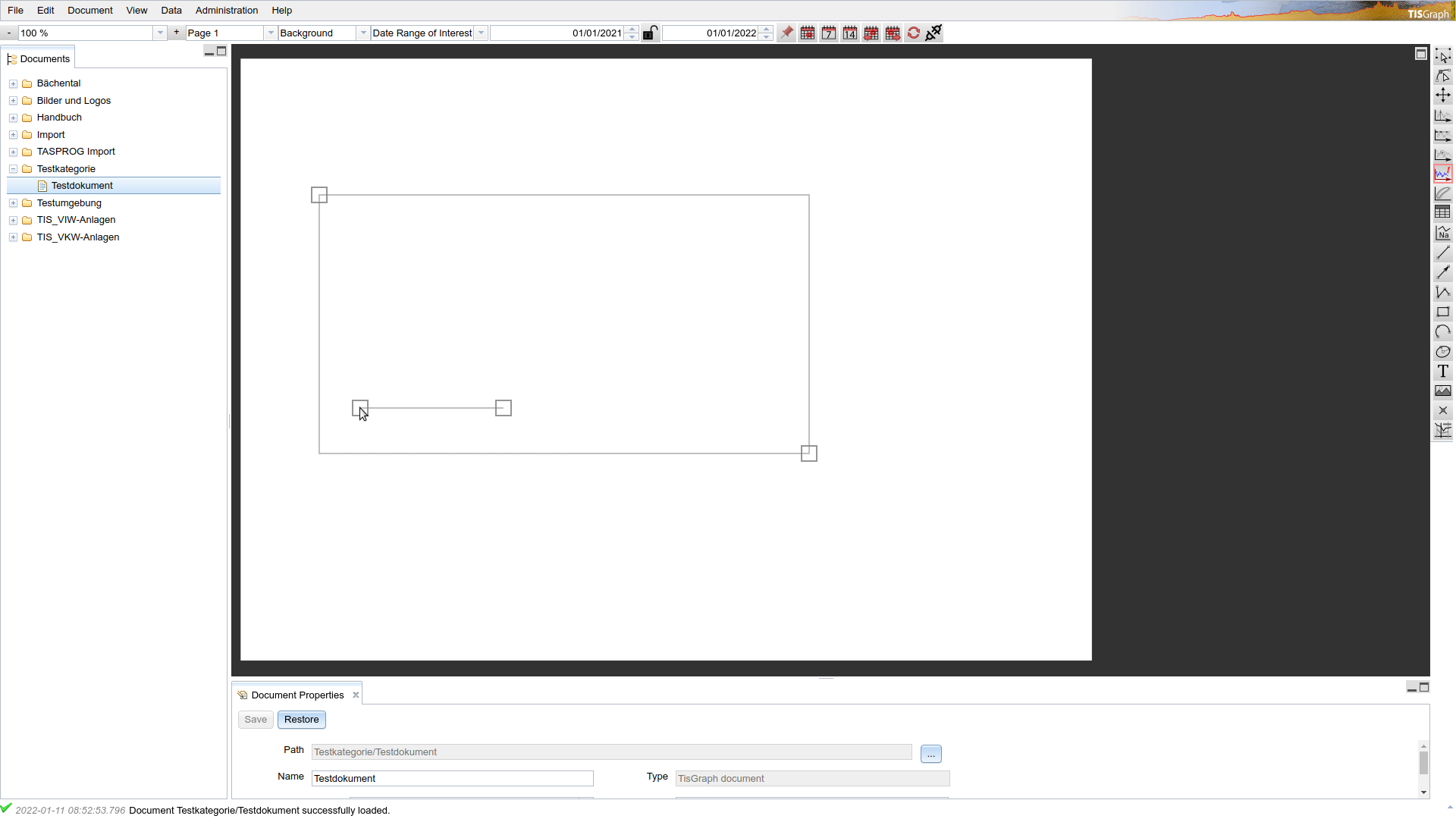The image size is (1456, 819).
Task: Select the Text tool in right toolbar
Action: coord(1442,372)
